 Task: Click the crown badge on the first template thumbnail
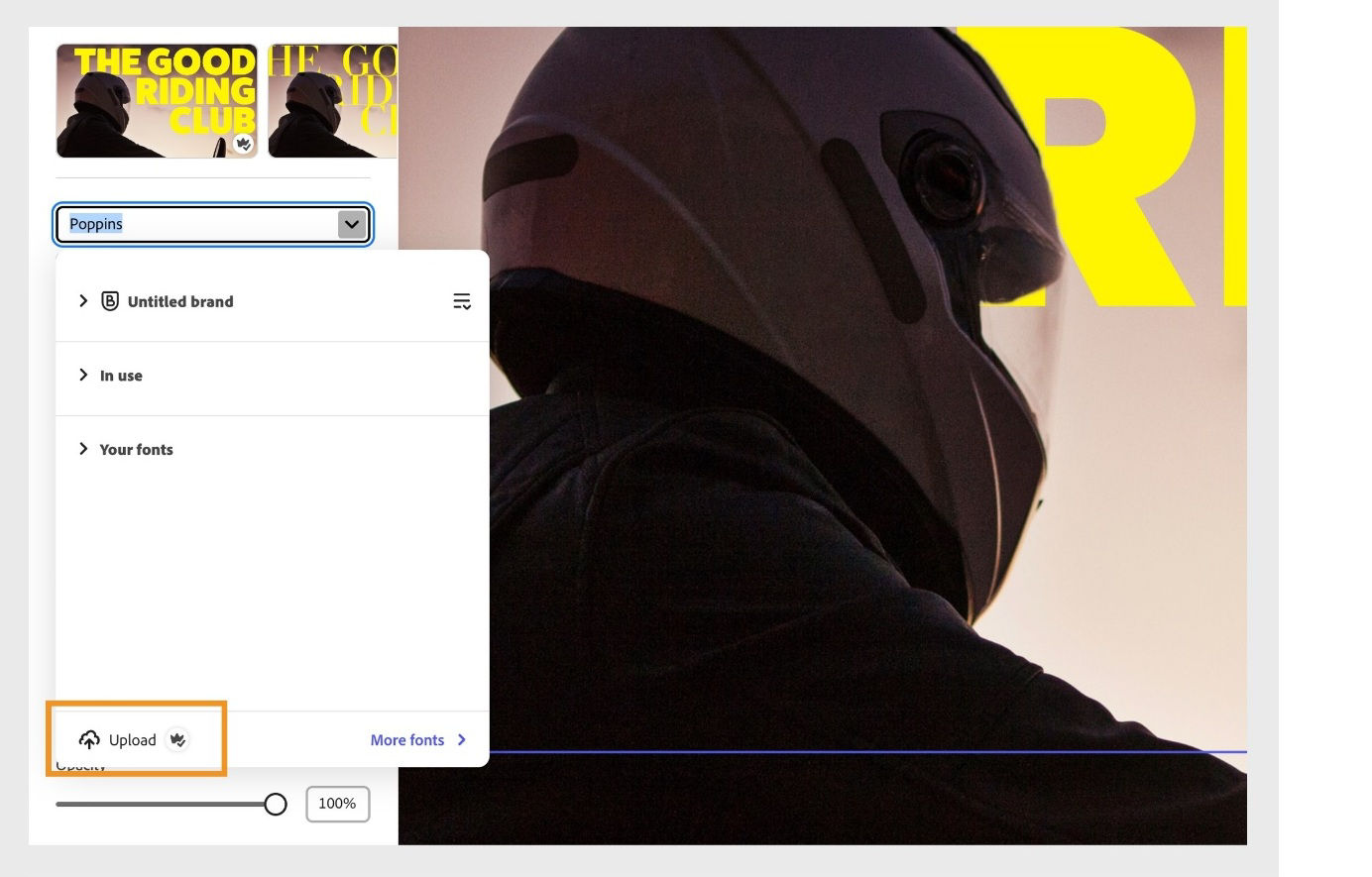point(244,145)
